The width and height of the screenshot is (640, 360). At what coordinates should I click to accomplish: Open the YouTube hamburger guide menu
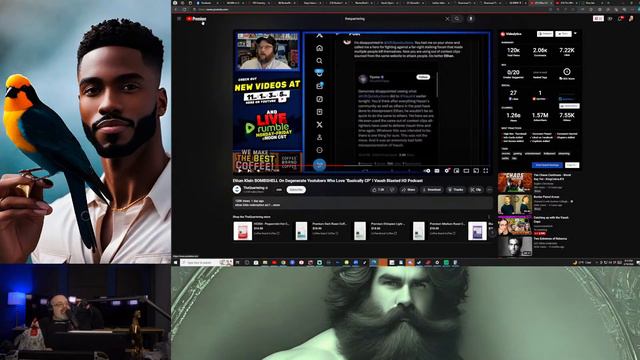pyautogui.click(x=179, y=19)
